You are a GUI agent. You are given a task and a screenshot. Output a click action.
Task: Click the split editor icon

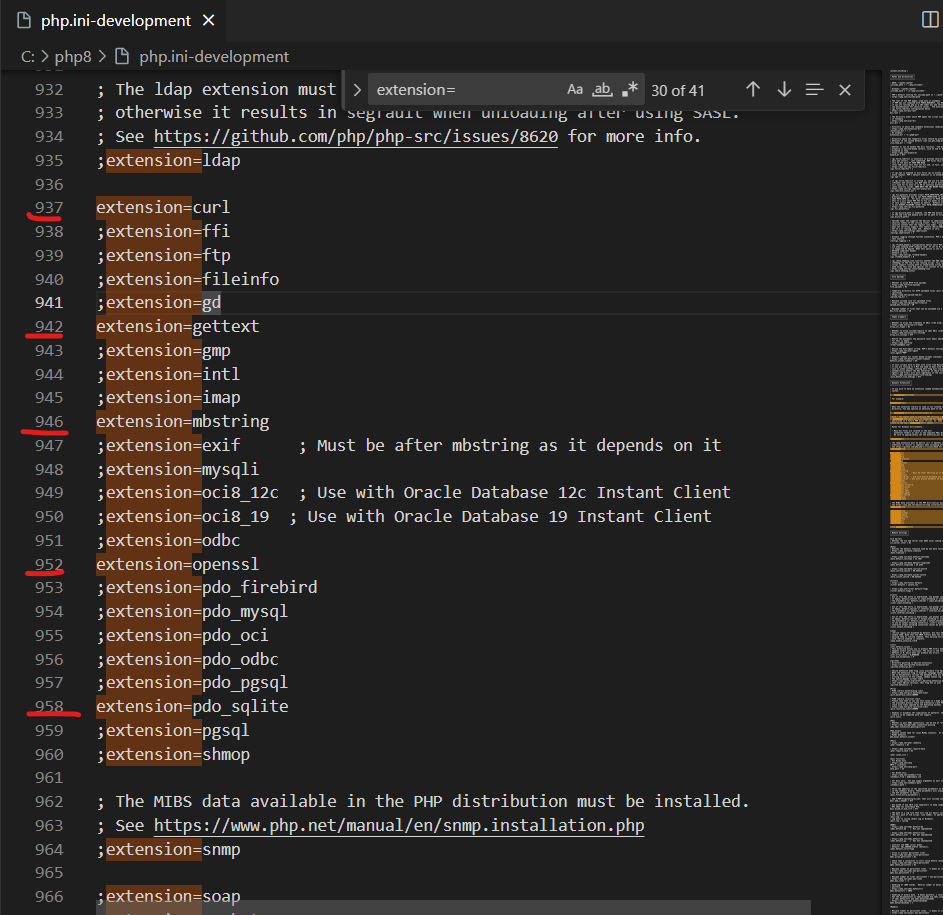(930, 19)
